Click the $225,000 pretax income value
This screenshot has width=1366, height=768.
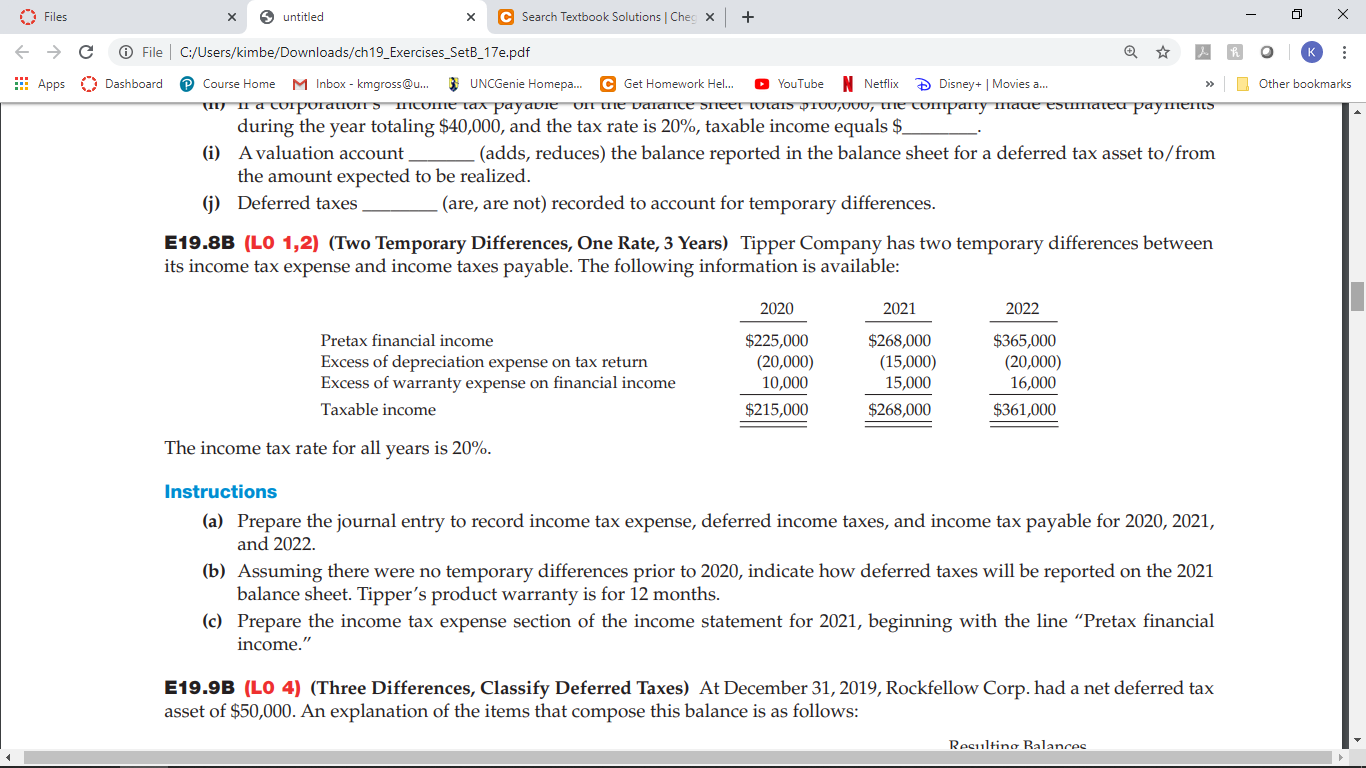(x=777, y=341)
